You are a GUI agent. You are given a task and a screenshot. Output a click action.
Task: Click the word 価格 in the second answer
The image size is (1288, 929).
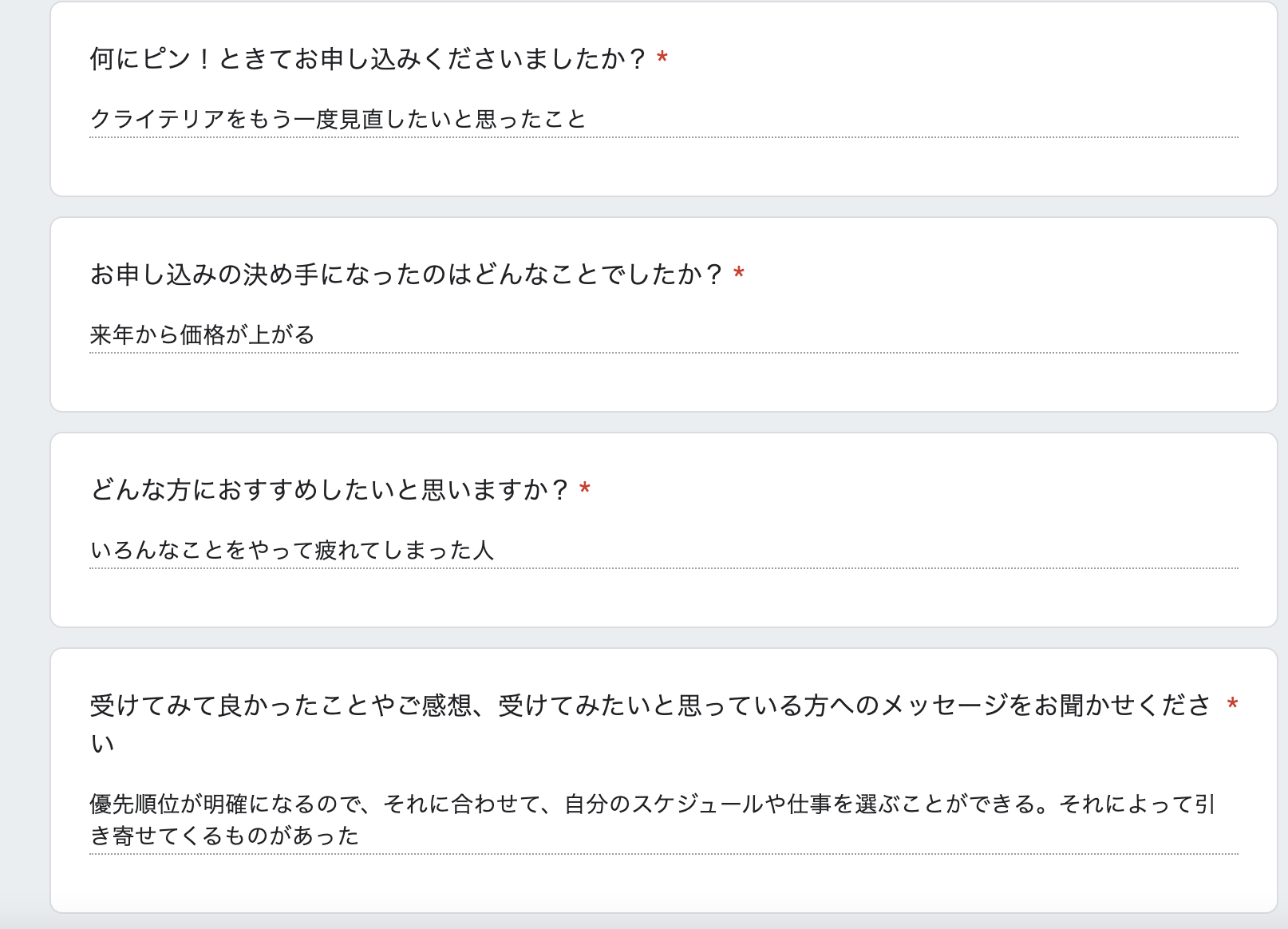click(x=203, y=334)
